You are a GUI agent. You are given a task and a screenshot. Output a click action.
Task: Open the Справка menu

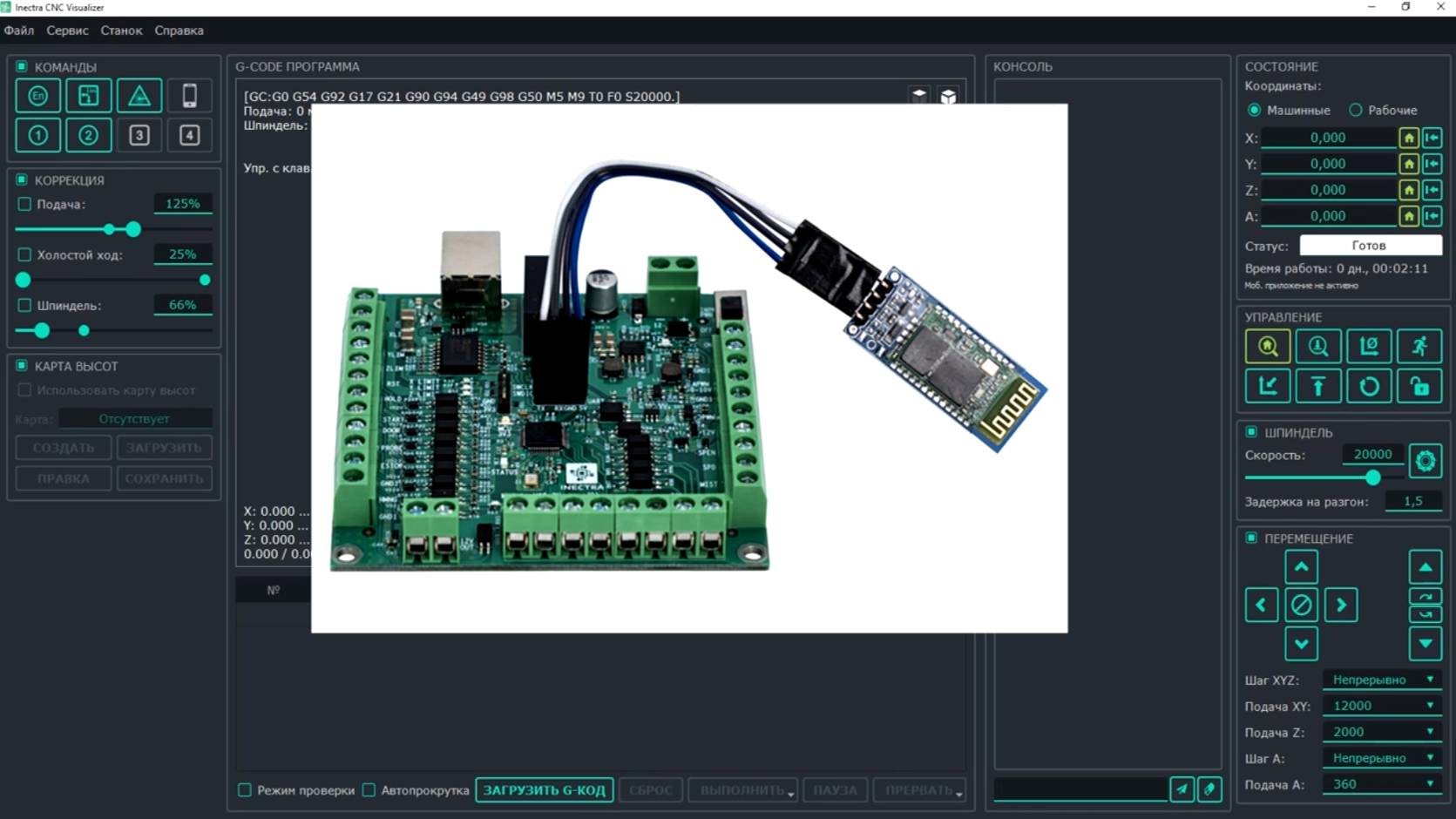(x=179, y=30)
